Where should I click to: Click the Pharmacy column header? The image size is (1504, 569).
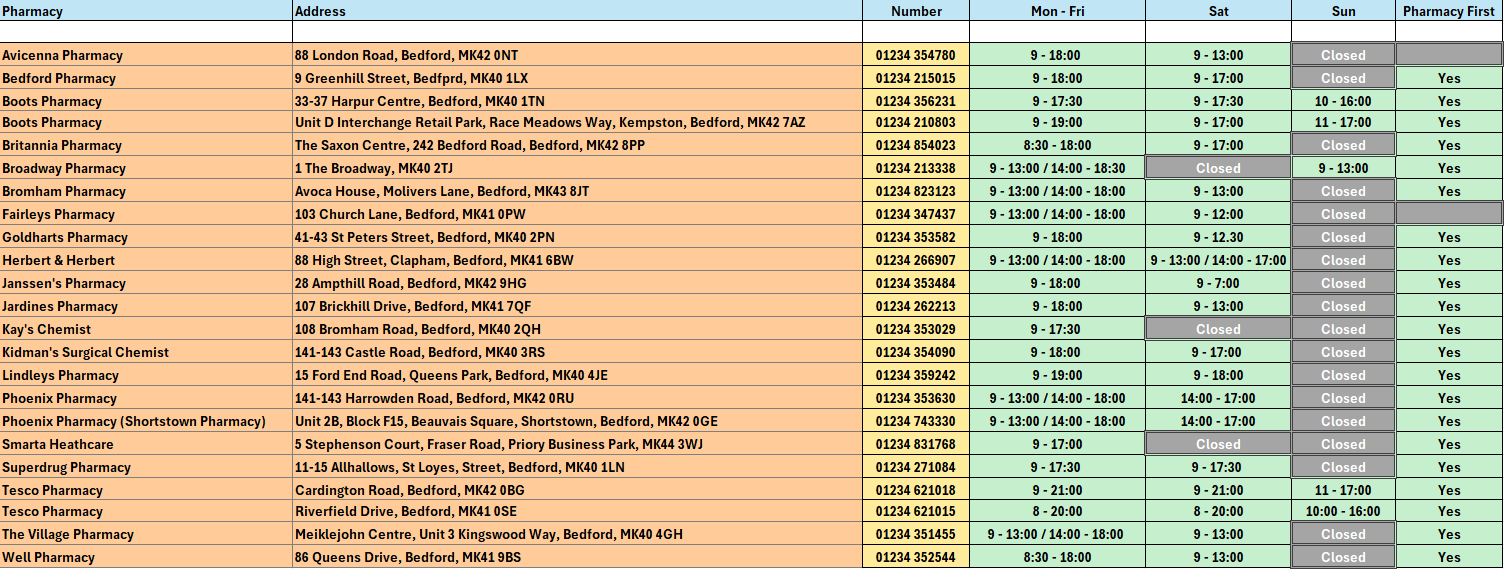click(x=146, y=11)
